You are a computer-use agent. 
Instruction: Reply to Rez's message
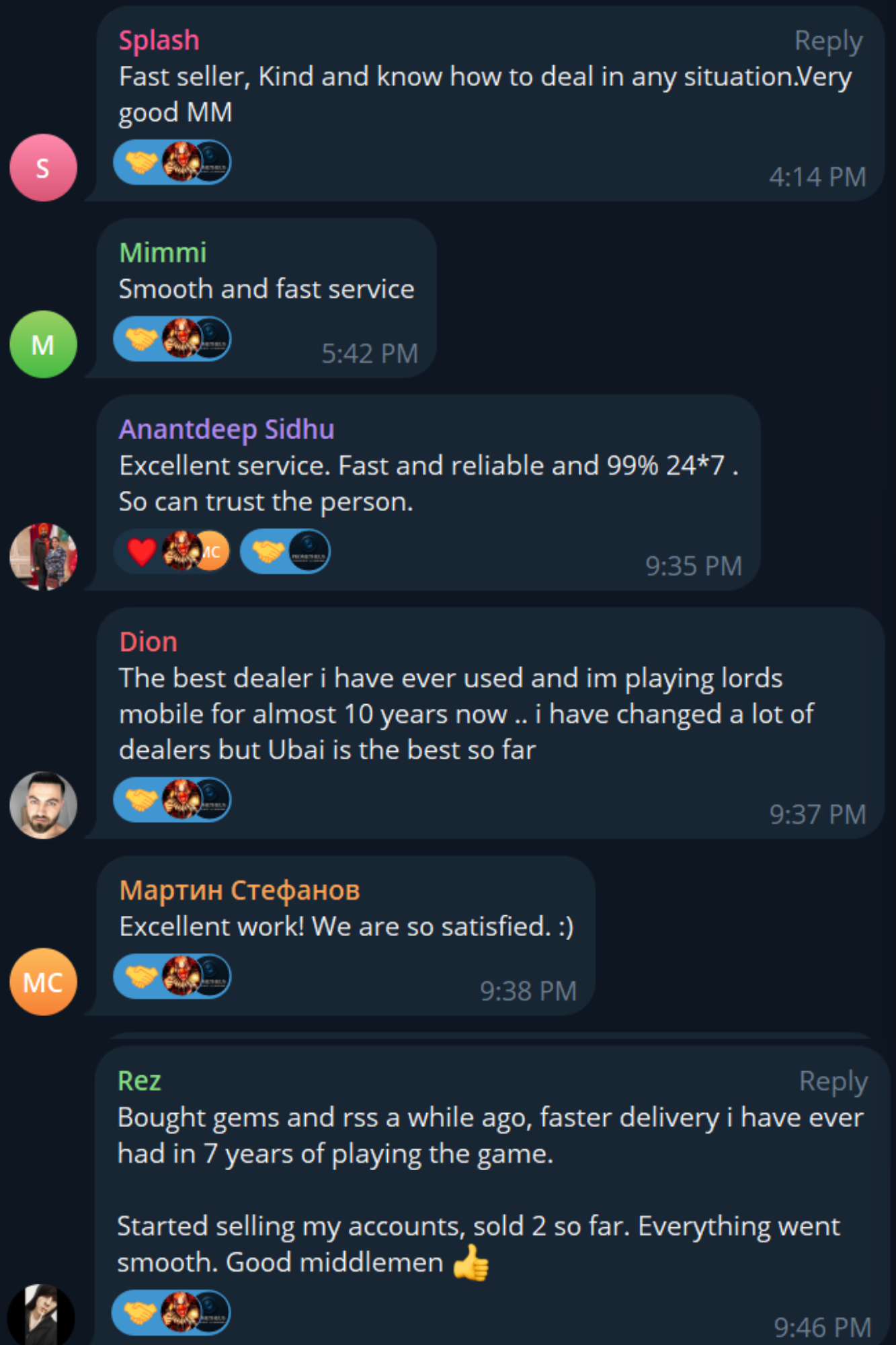pos(833,1082)
